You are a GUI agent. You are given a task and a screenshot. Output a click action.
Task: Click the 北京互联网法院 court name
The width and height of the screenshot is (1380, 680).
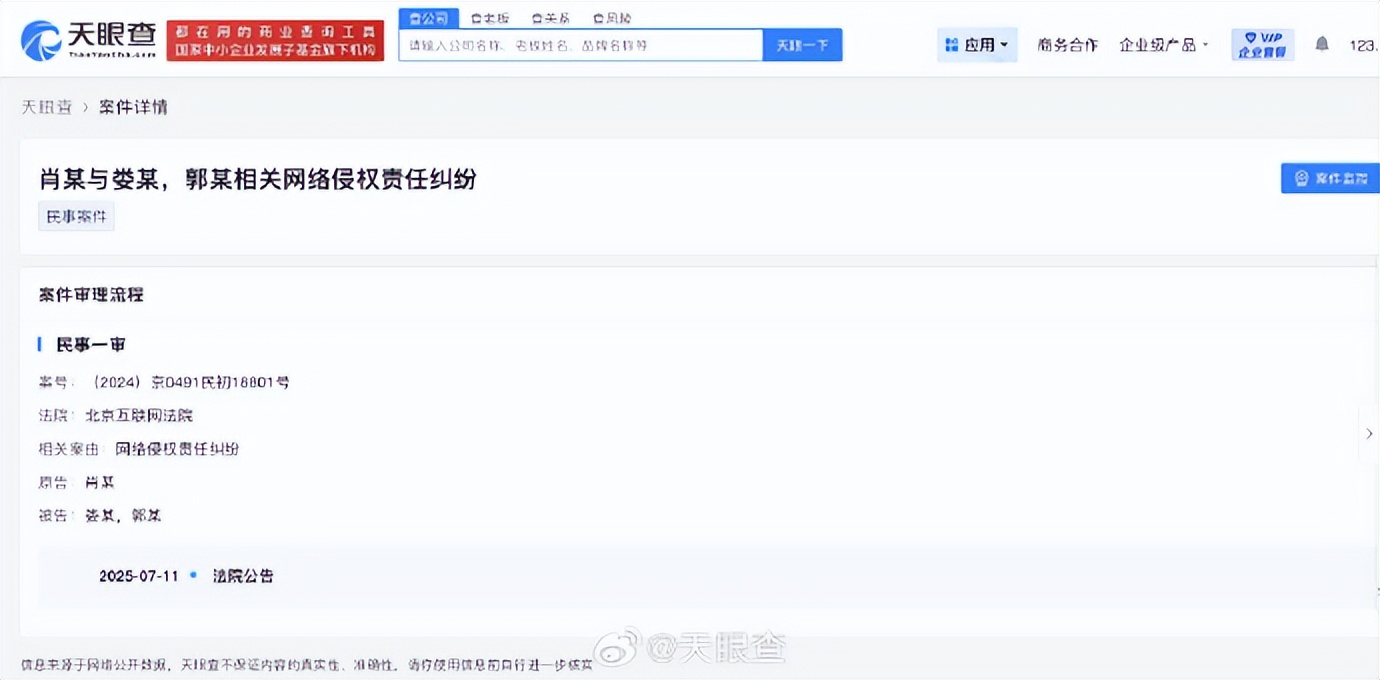point(139,415)
